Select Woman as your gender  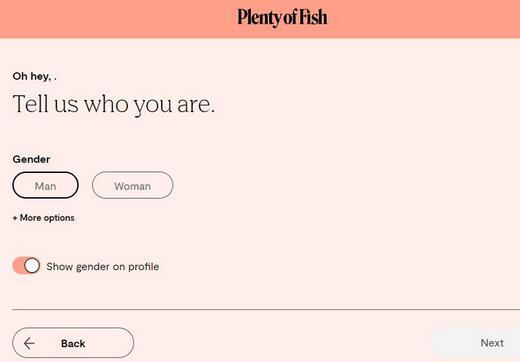click(132, 185)
